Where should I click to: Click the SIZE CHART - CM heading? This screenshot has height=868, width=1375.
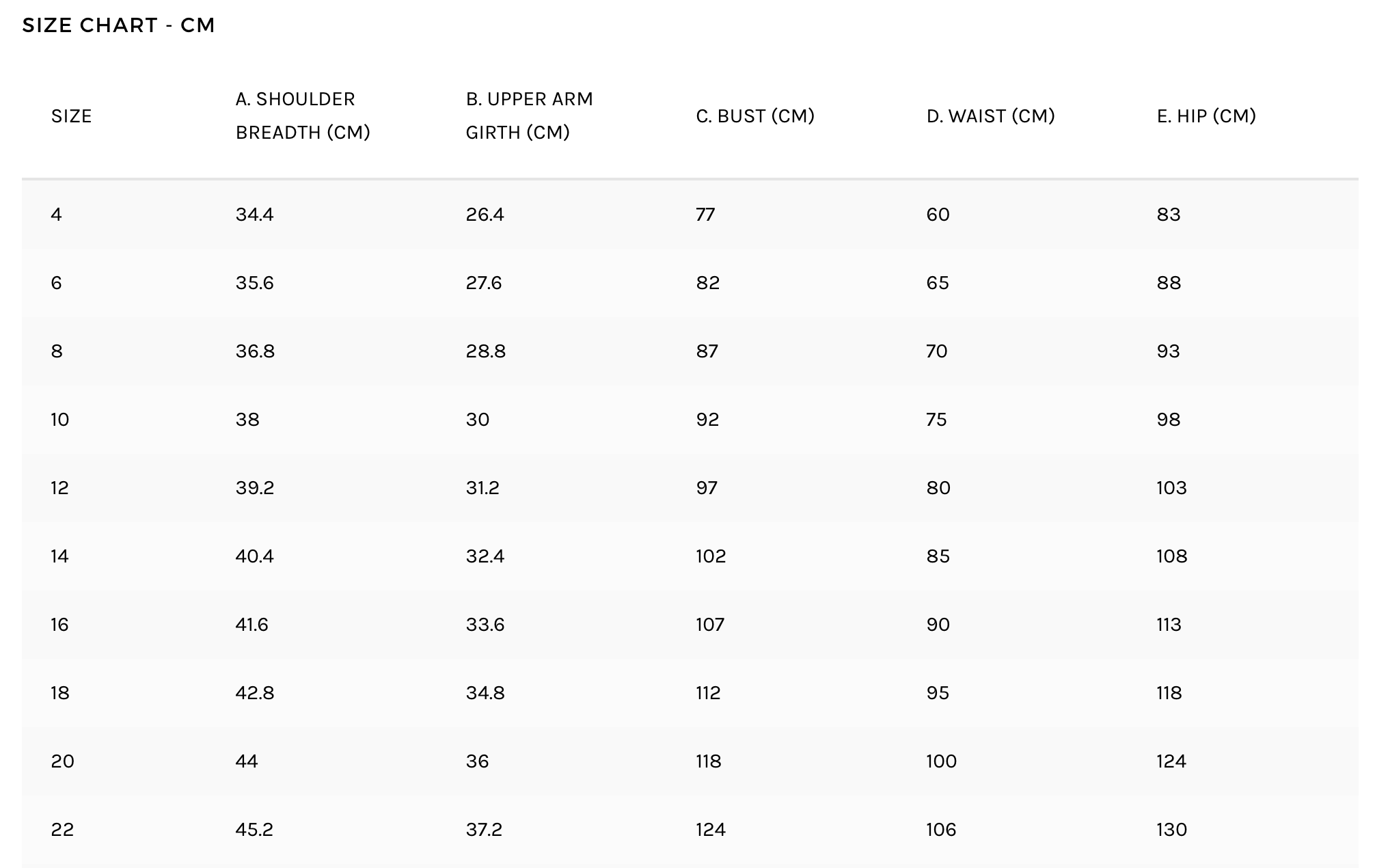pyautogui.click(x=119, y=25)
